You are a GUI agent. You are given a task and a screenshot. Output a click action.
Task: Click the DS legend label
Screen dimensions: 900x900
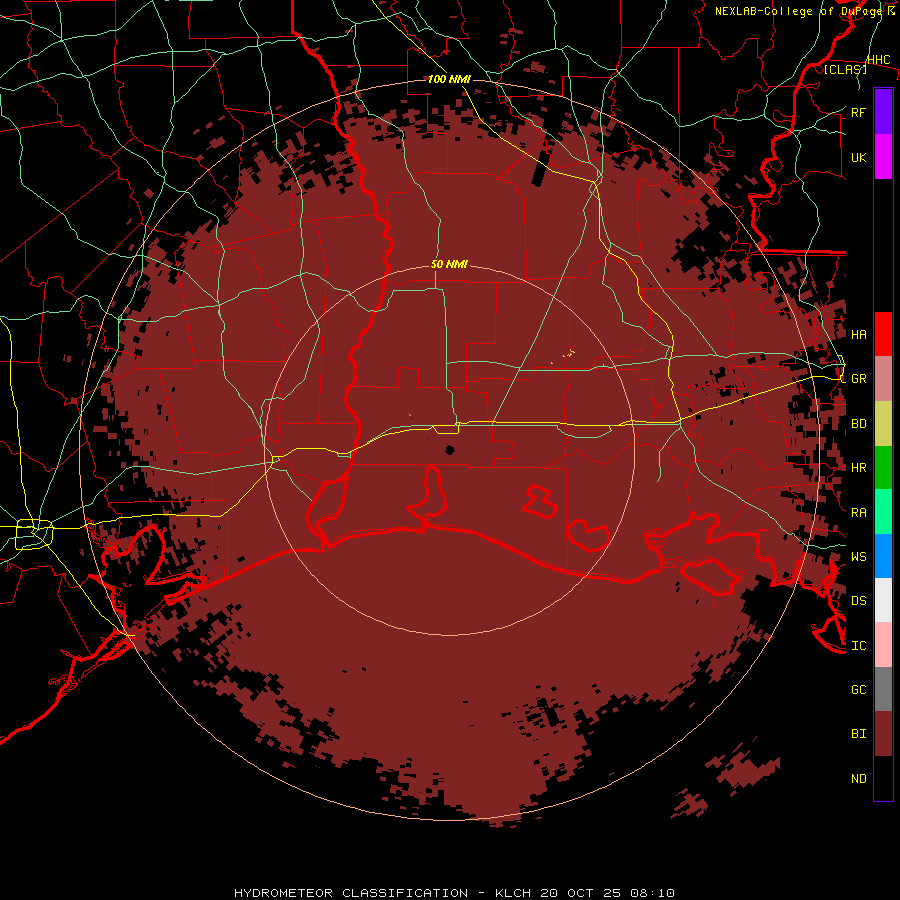859,601
